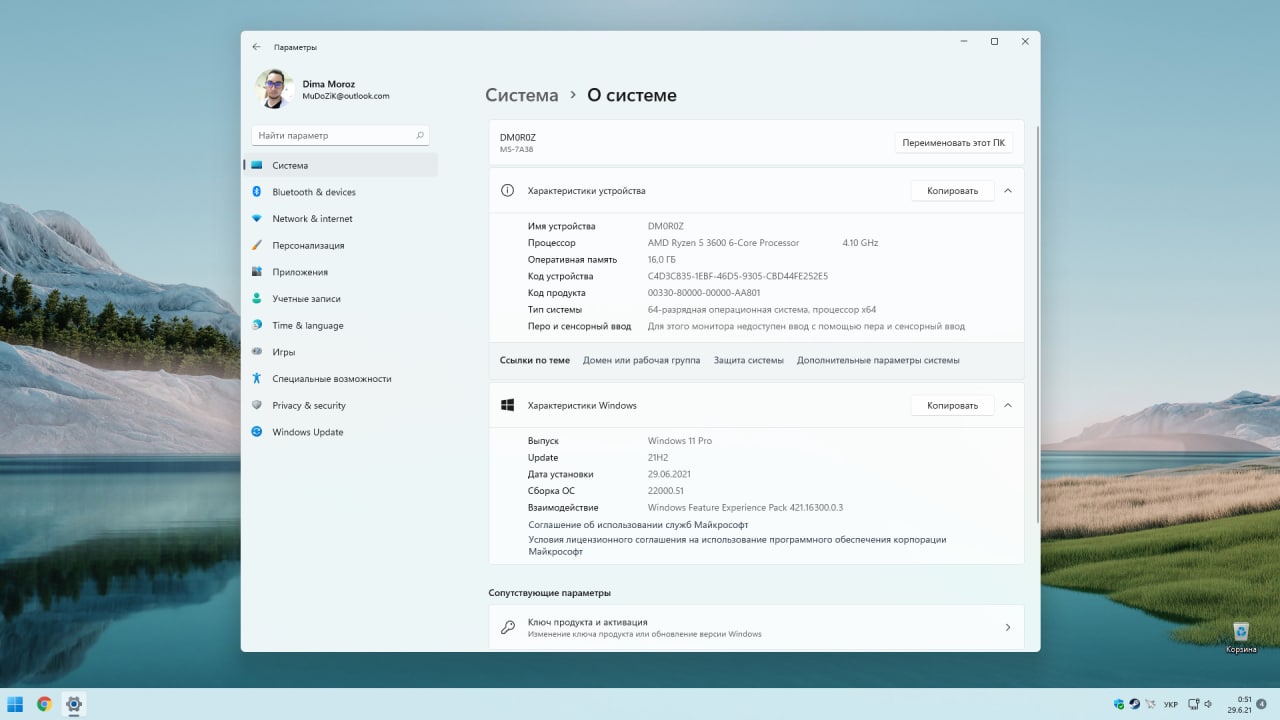The width and height of the screenshot is (1280, 720).
Task: Click the Windows Feature Experience Pack value
Action: 745,508
